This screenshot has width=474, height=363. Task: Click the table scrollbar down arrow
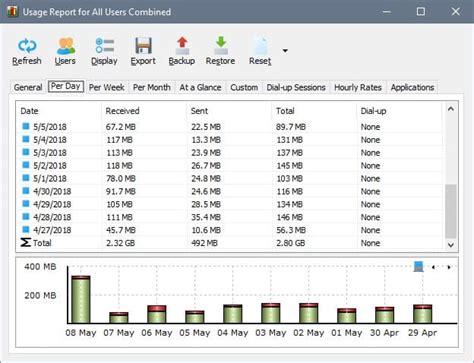coord(451,245)
